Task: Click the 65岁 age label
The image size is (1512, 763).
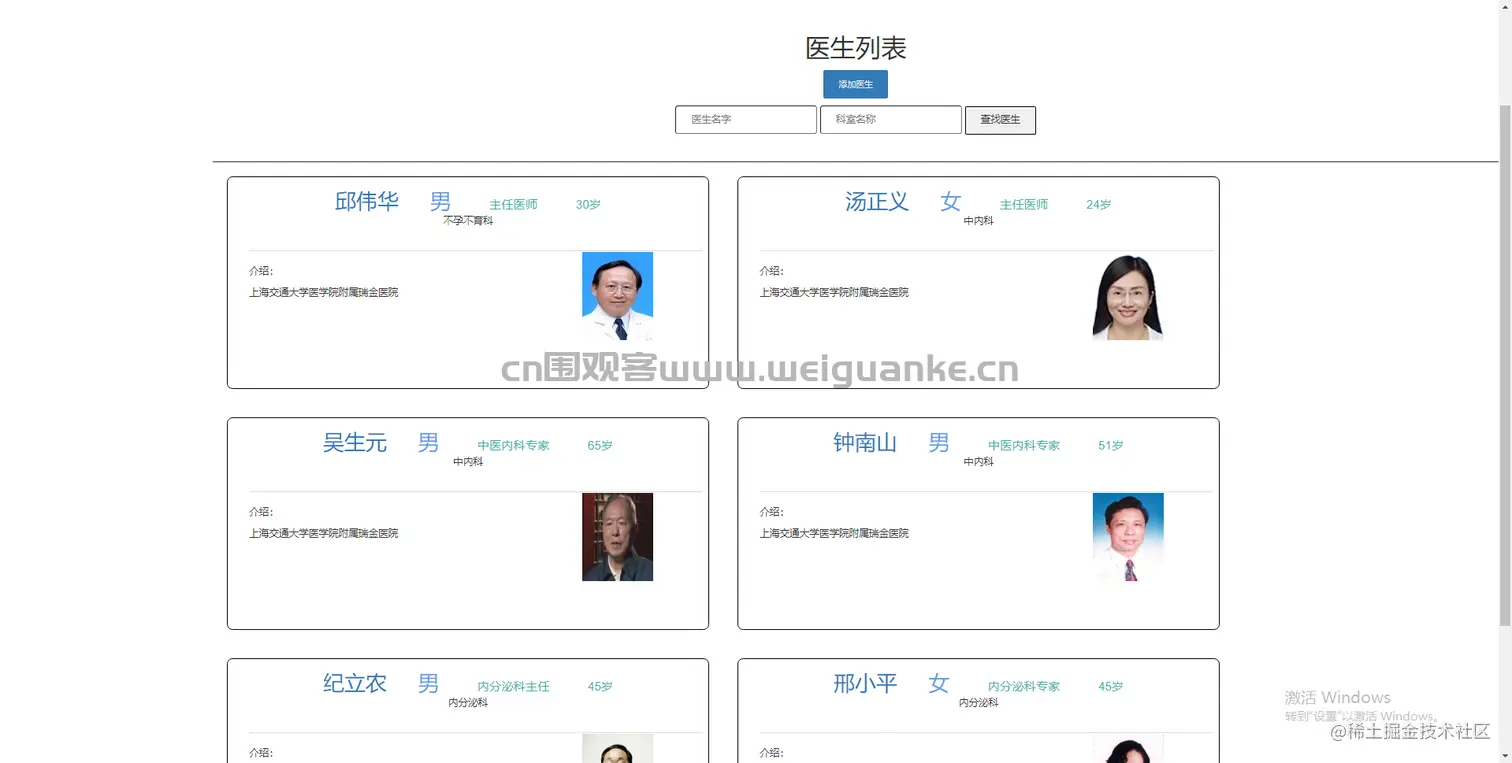Action: click(x=600, y=446)
